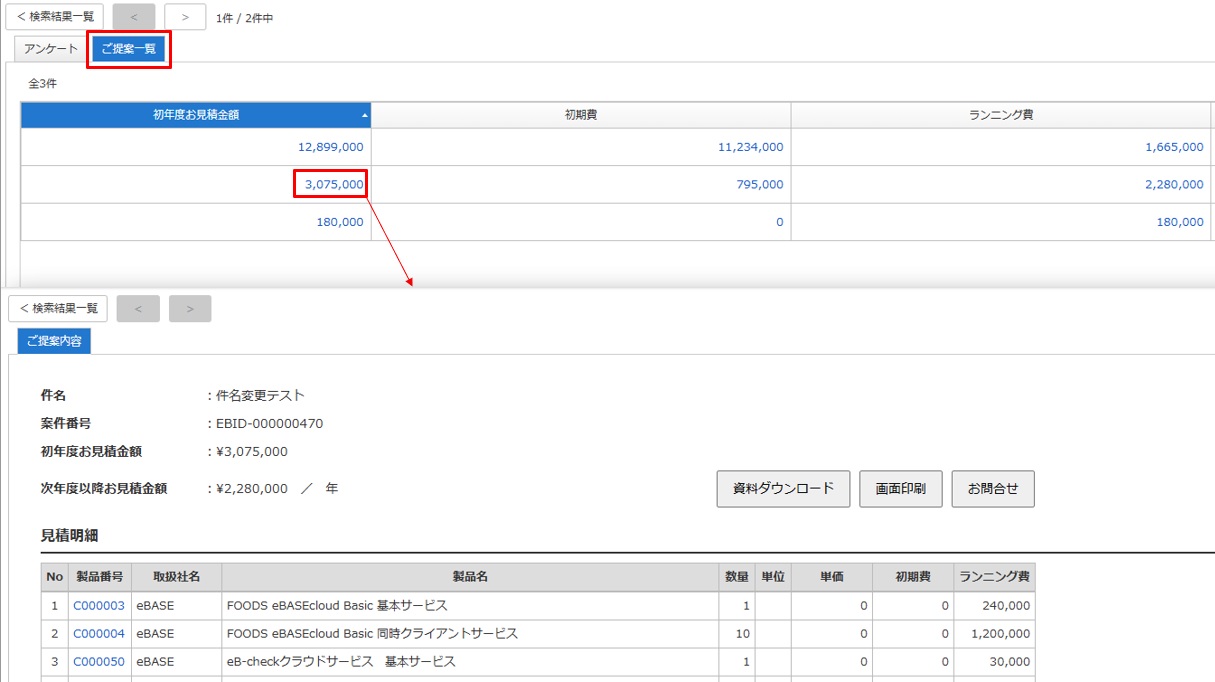Viewport: 1215px width, 682px height.
Task: Click the upper next arrow button
Action: pos(185,17)
